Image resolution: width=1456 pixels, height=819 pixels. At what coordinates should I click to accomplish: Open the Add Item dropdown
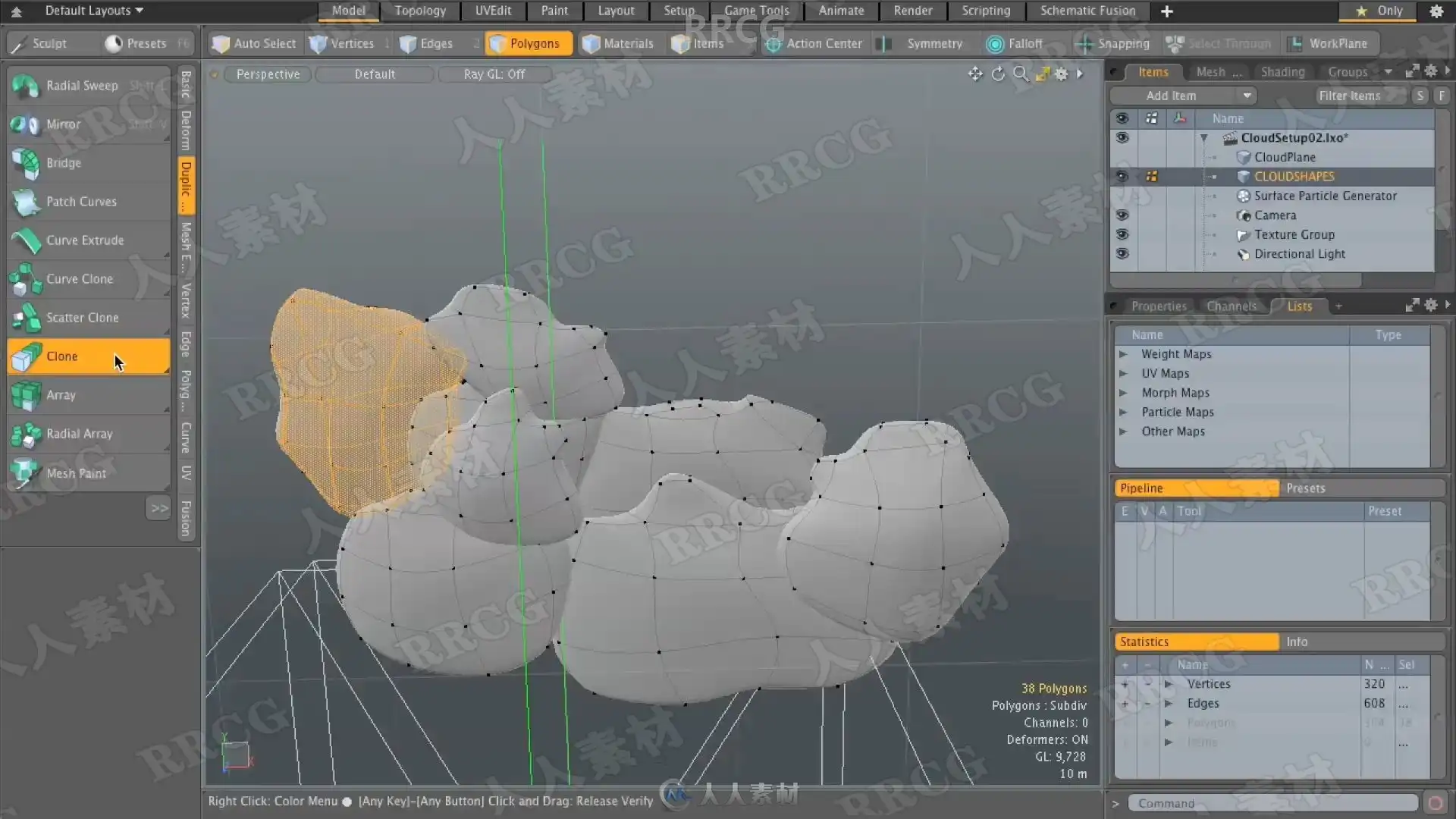tap(1182, 96)
